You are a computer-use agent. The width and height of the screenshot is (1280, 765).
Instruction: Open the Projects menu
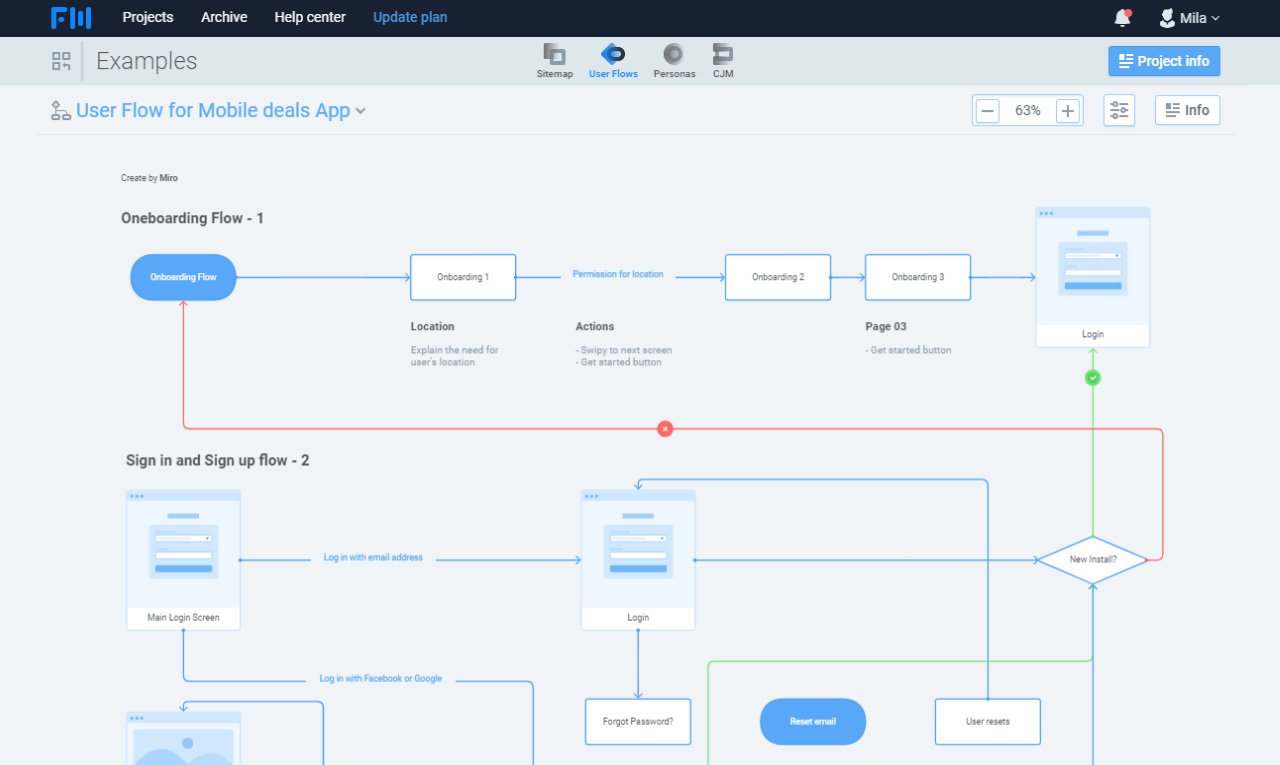pos(148,17)
